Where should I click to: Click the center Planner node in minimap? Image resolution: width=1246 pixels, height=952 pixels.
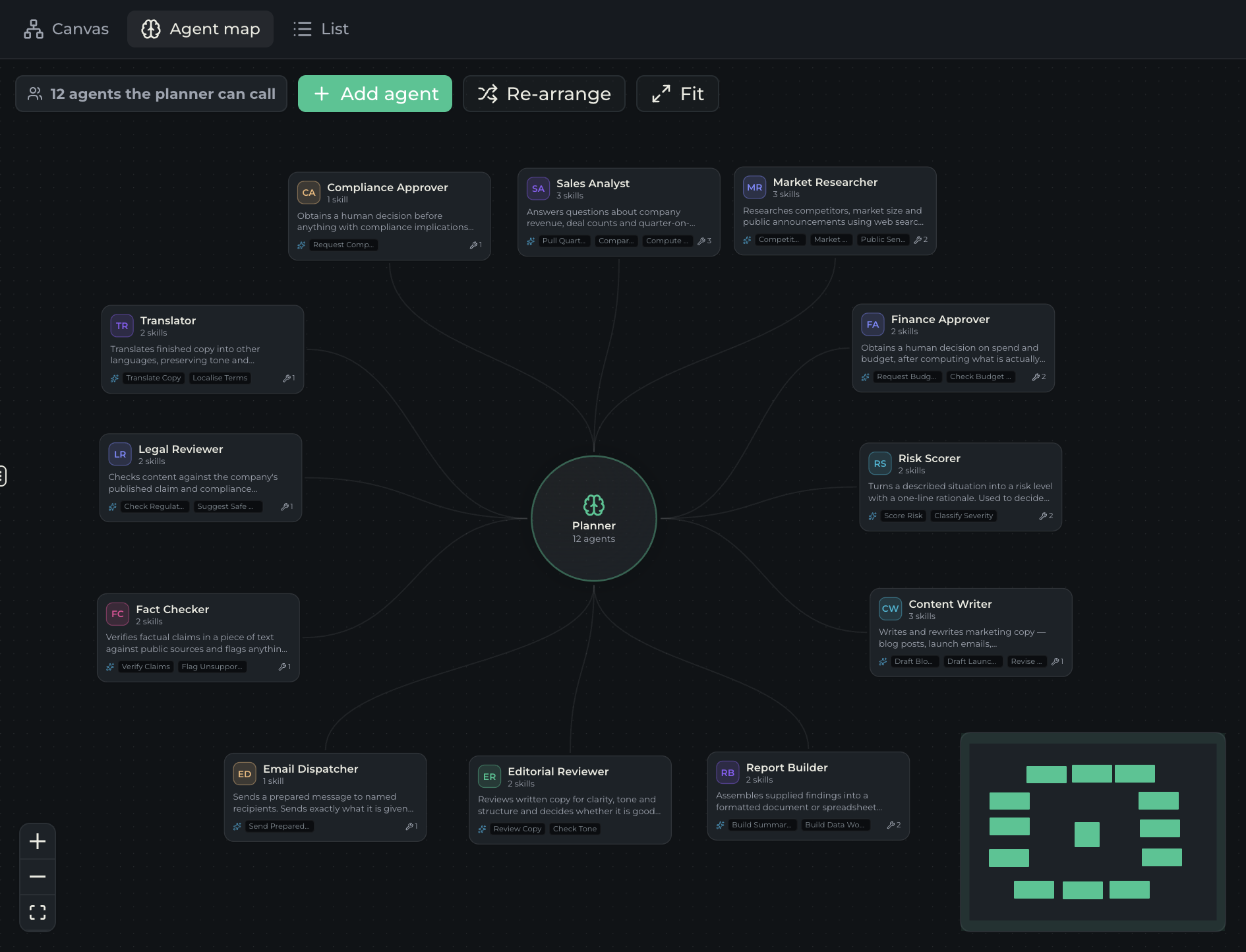click(1087, 834)
